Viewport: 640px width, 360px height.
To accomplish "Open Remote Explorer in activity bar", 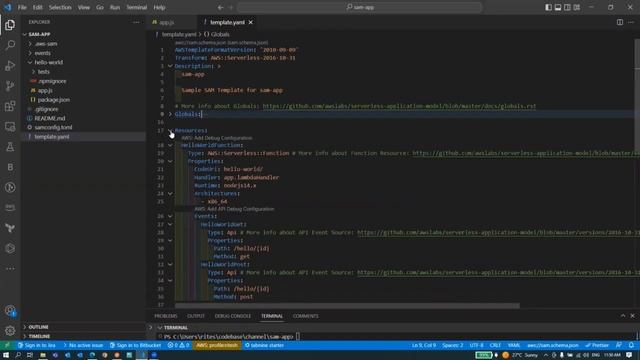I will point(10,127).
